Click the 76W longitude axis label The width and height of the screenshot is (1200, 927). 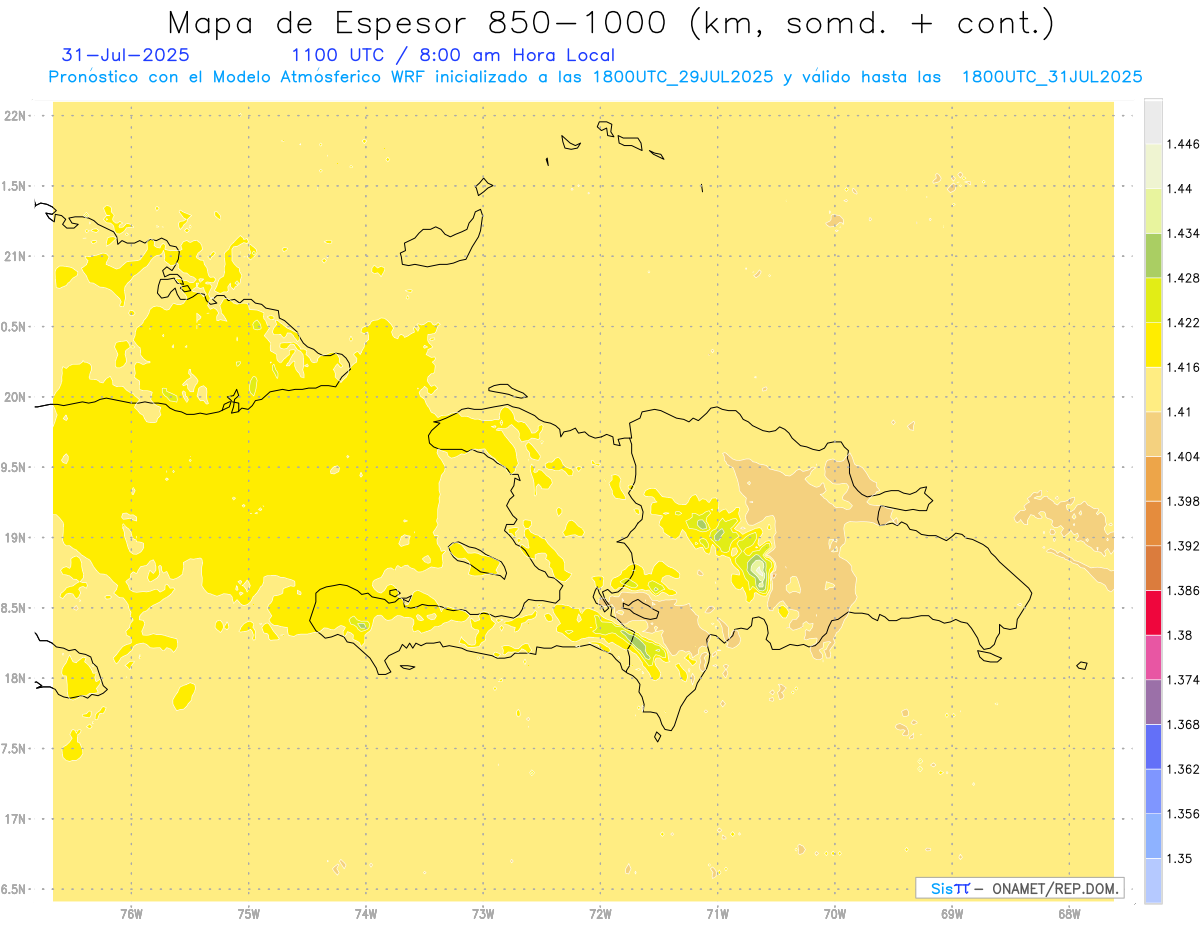(x=131, y=913)
